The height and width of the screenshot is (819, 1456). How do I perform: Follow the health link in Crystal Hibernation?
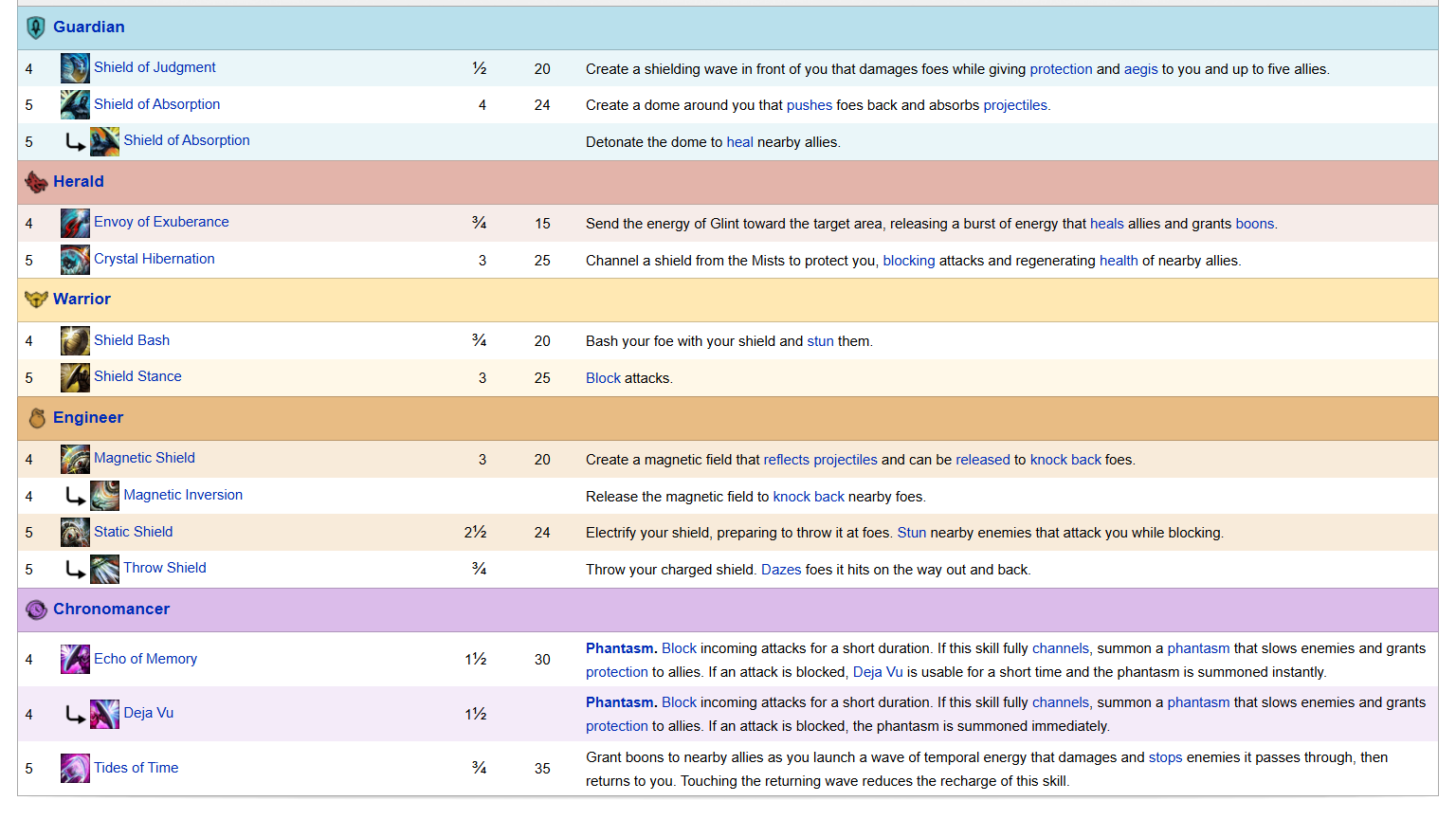coord(1119,261)
